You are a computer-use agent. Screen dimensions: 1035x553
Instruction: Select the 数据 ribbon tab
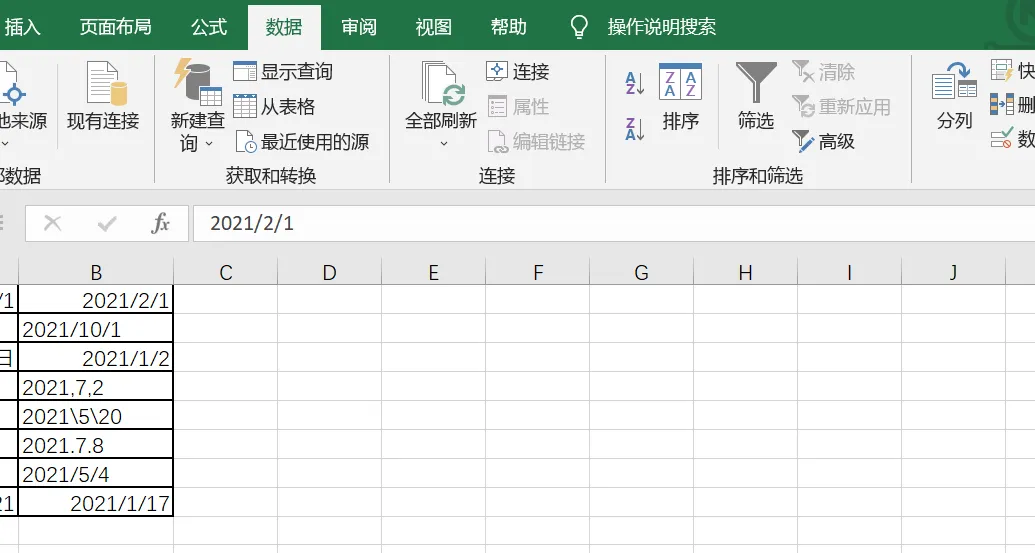284,27
